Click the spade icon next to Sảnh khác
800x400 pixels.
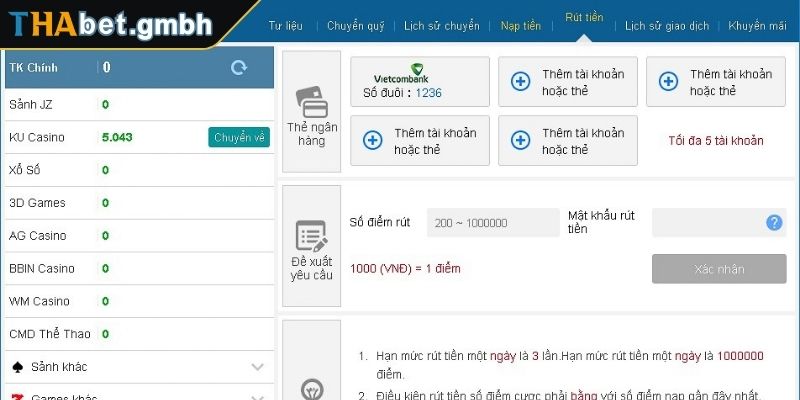(17, 367)
